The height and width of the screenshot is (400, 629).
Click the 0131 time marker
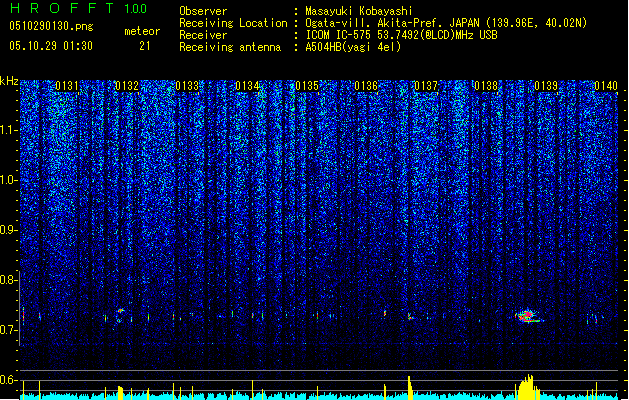(x=67, y=86)
